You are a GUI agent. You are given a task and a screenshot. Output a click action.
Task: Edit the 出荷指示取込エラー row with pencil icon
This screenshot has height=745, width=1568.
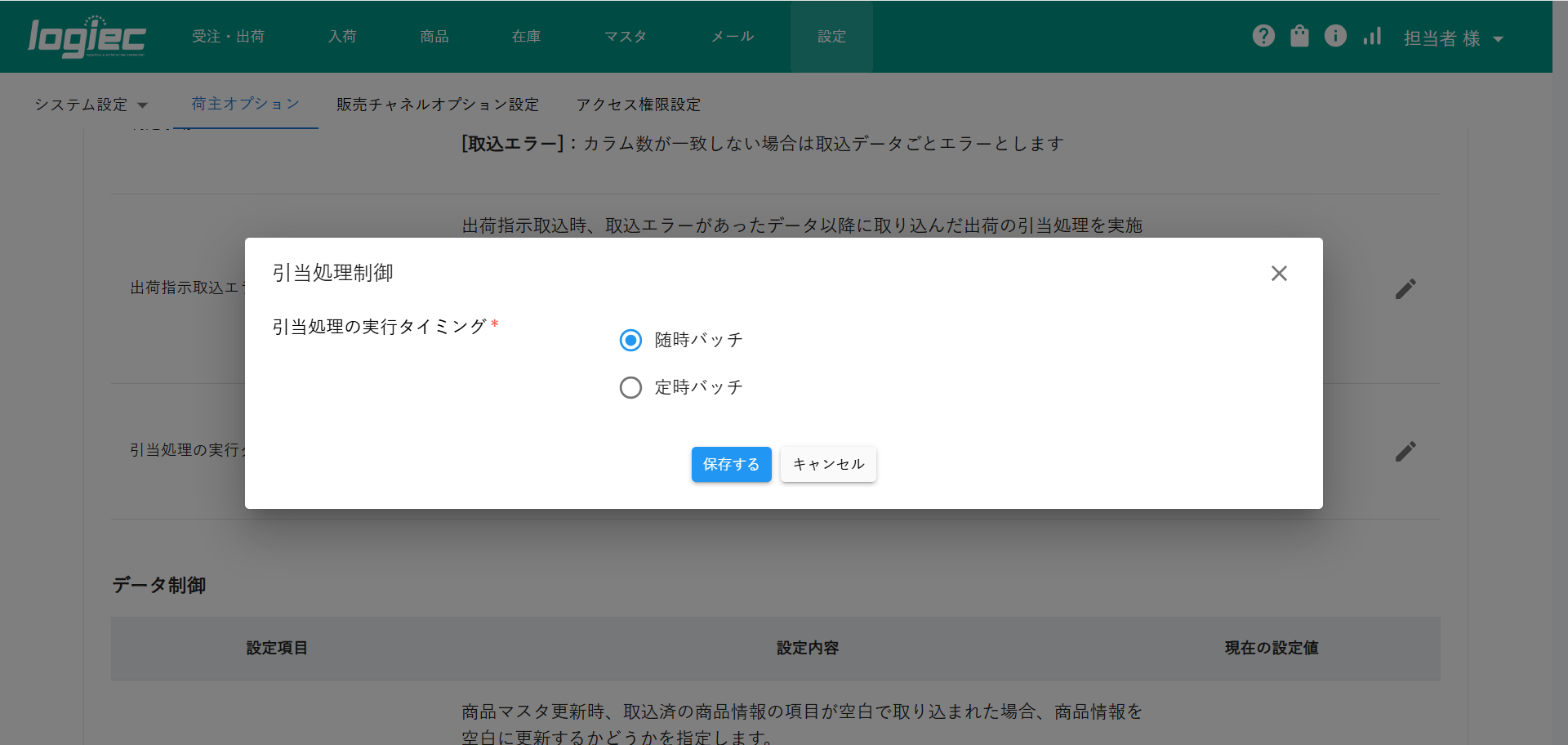coord(1405,288)
